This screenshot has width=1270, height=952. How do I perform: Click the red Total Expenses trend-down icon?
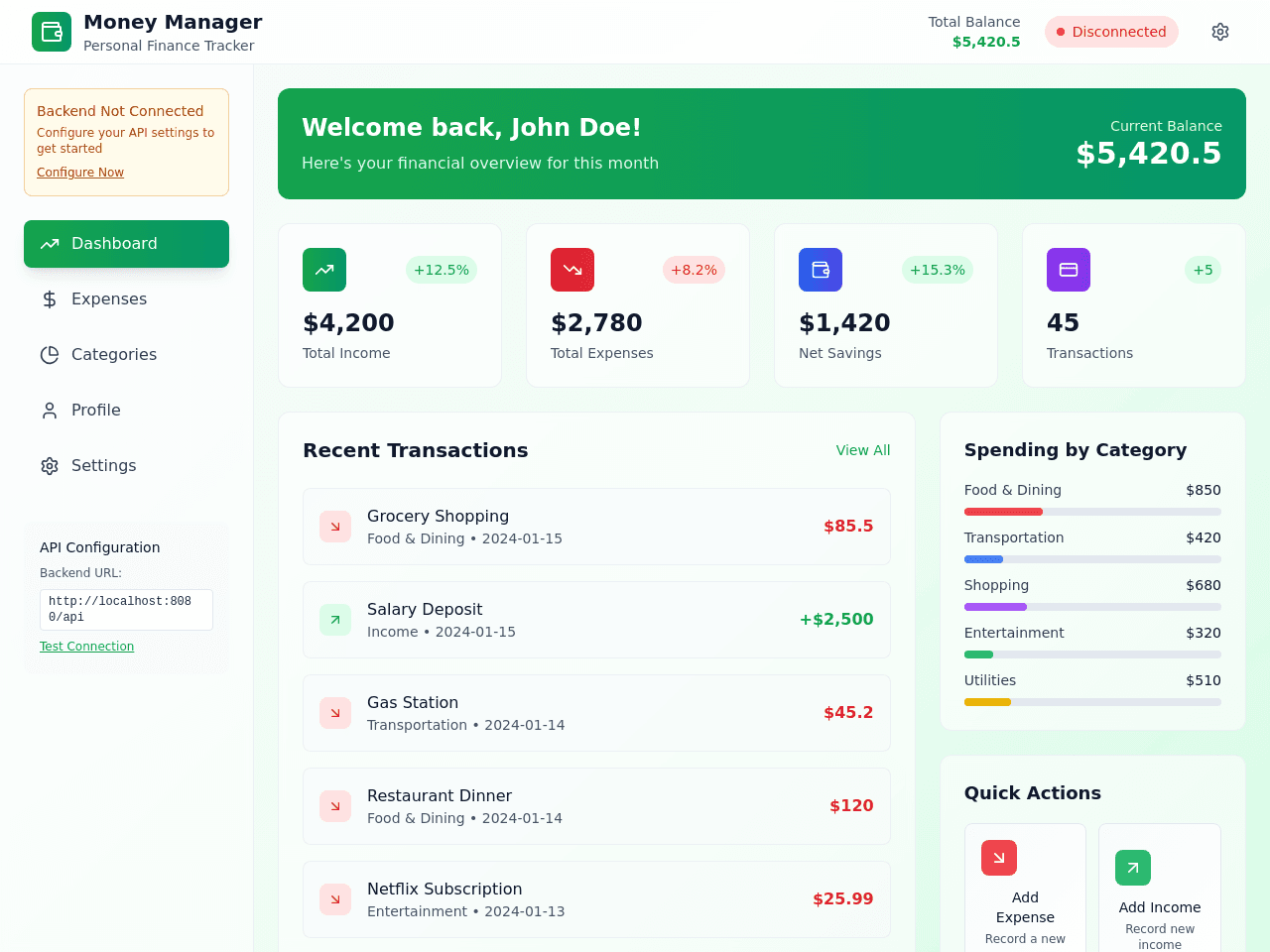pyautogui.click(x=572, y=270)
